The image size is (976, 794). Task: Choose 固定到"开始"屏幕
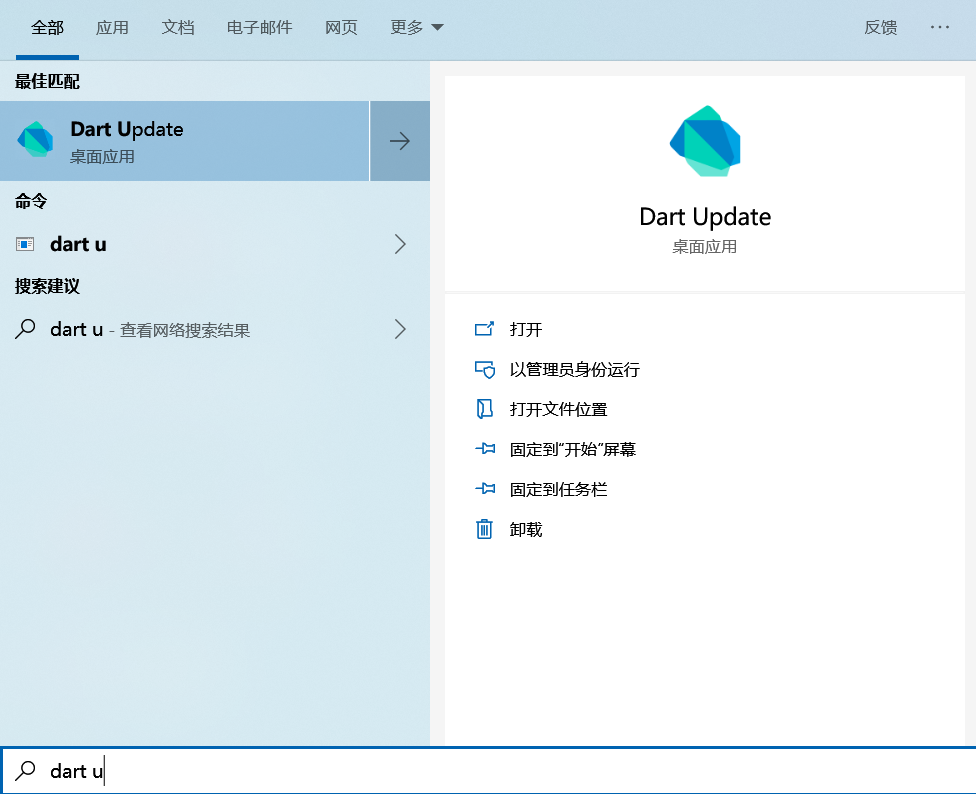[573, 449]
